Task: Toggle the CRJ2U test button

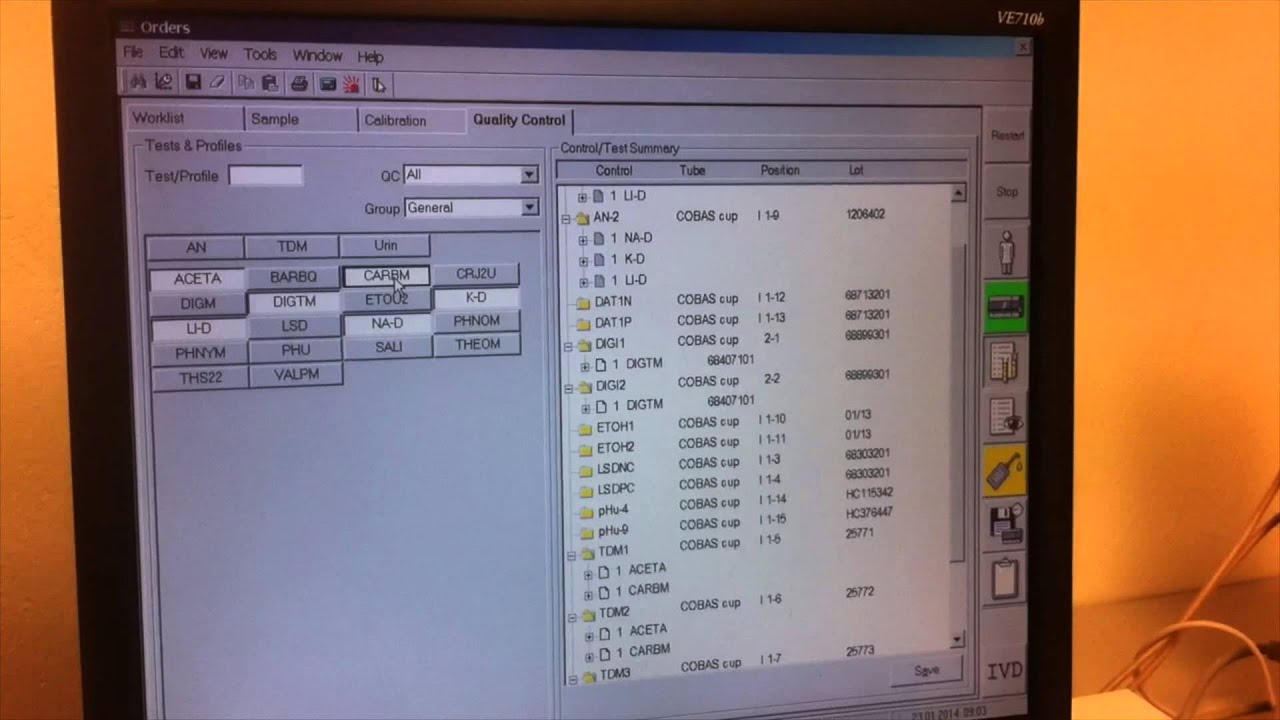Action: [x=476, y=273]
